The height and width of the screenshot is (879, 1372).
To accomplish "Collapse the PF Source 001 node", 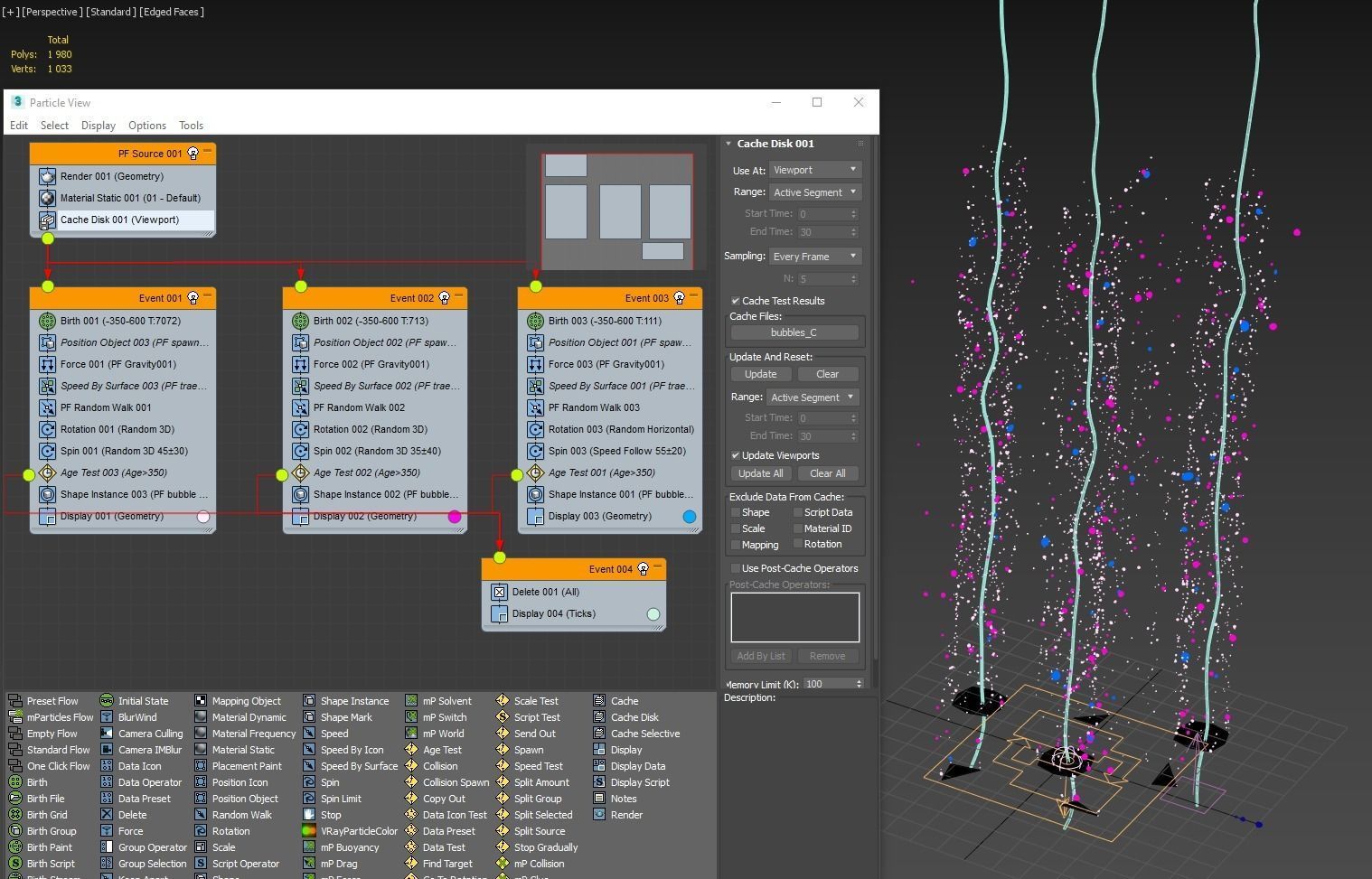I will (x=207, y=151).
